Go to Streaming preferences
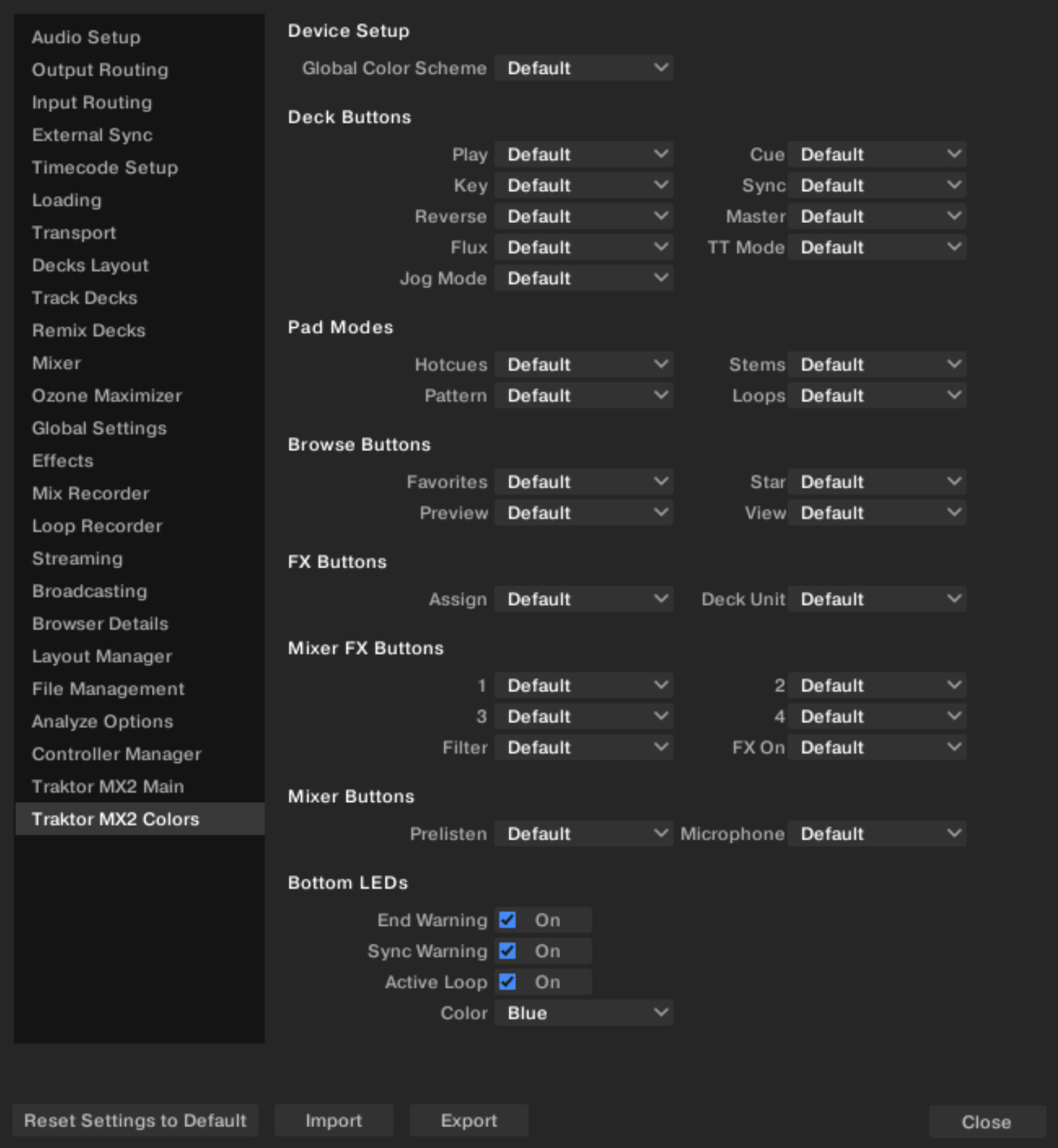 pyautogui.click(x=140, y=558)
